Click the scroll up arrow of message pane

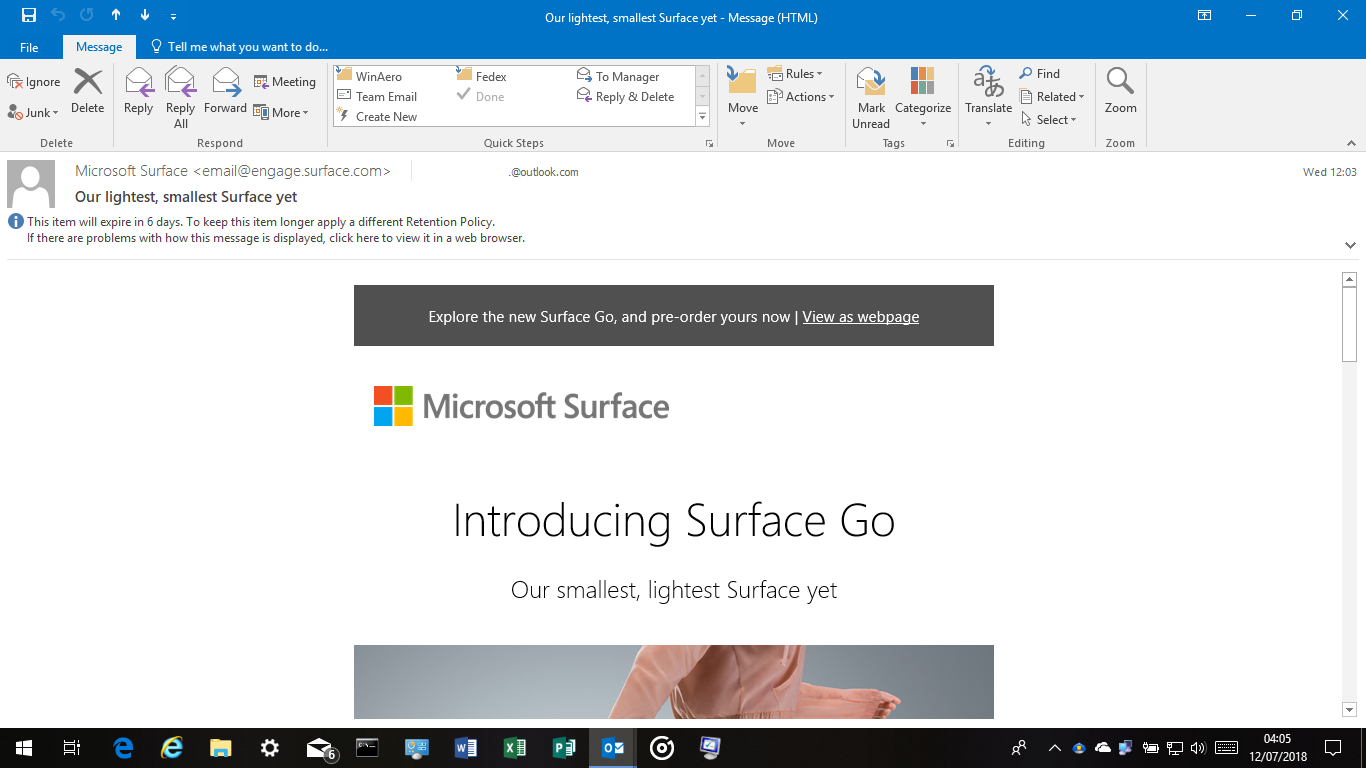(x=1349, y=280)
